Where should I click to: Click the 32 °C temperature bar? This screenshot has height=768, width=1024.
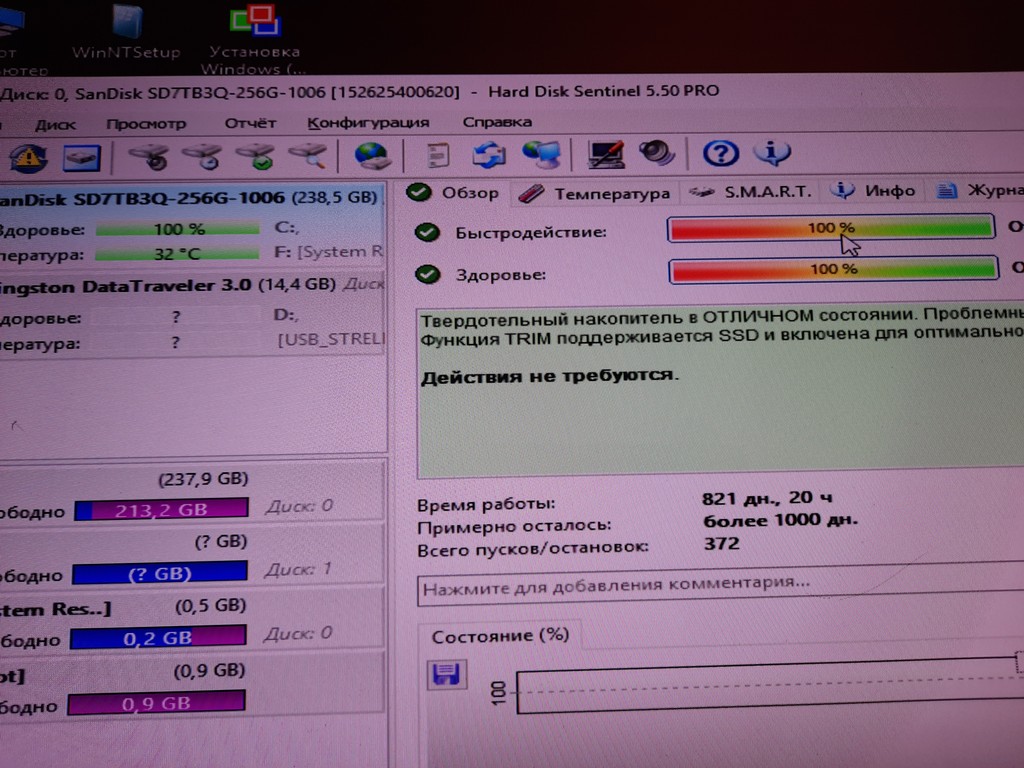[177, 254]
